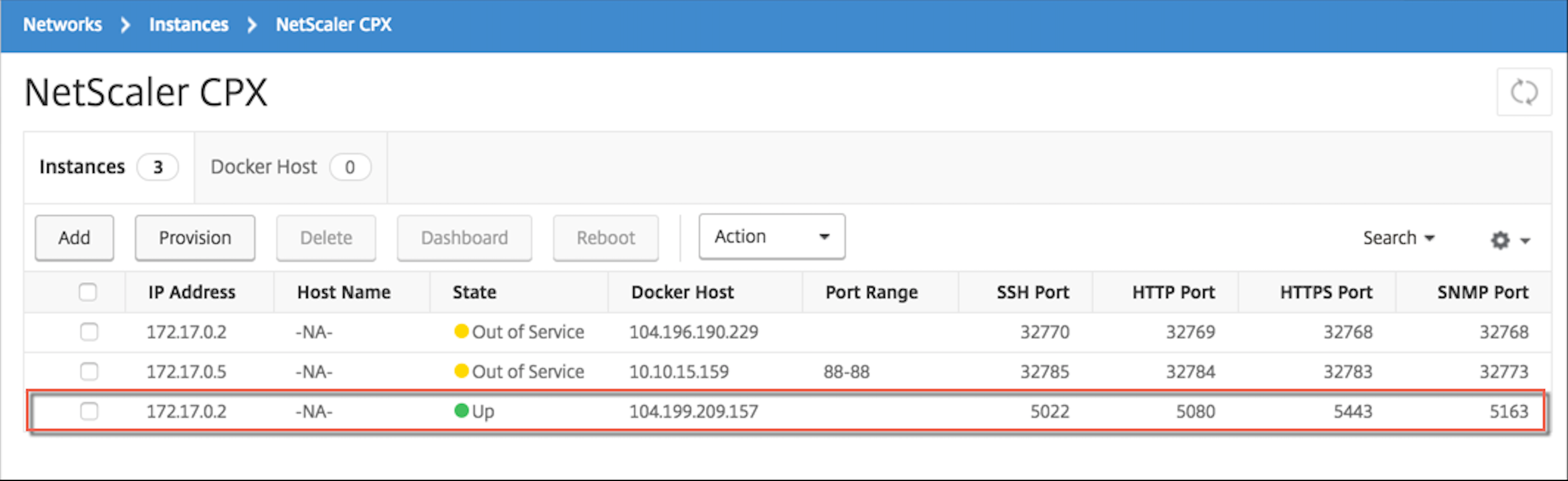This screenshot has width=1568, height=481.
Task: Click the Up state text
Action: point(483,412)
